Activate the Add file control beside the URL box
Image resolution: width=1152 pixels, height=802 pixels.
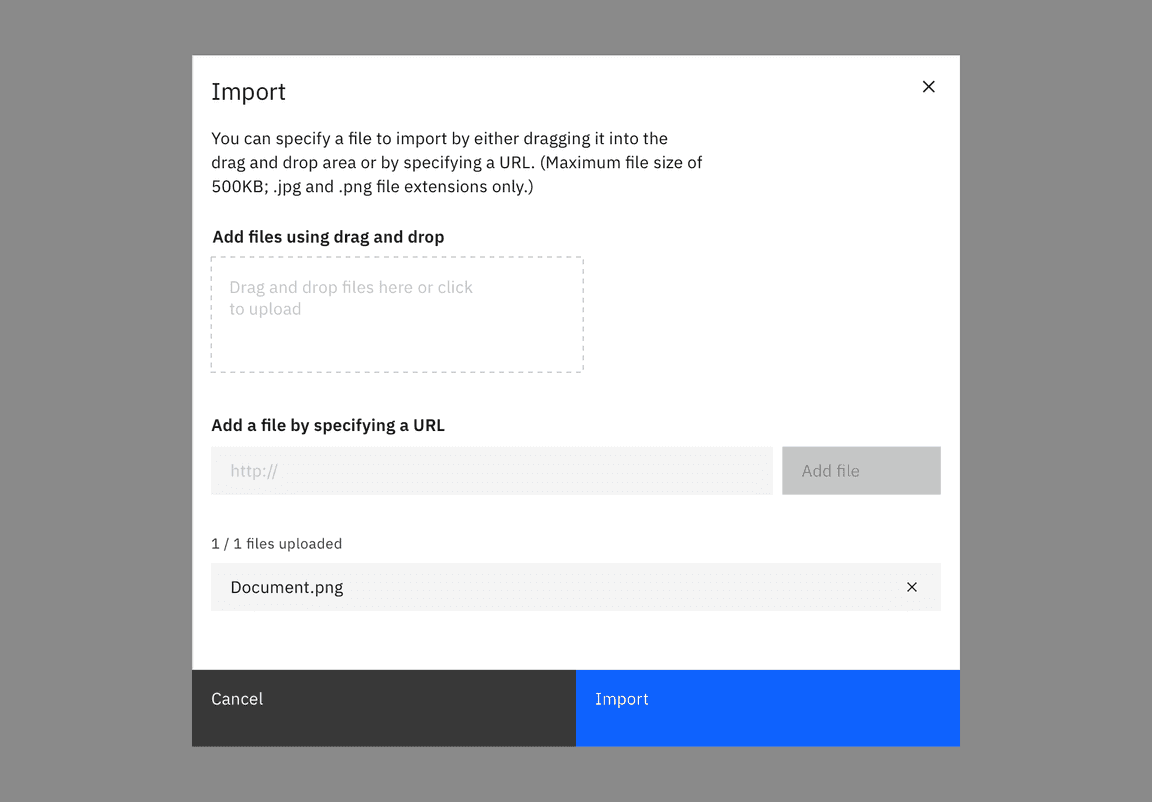point(860,470)
